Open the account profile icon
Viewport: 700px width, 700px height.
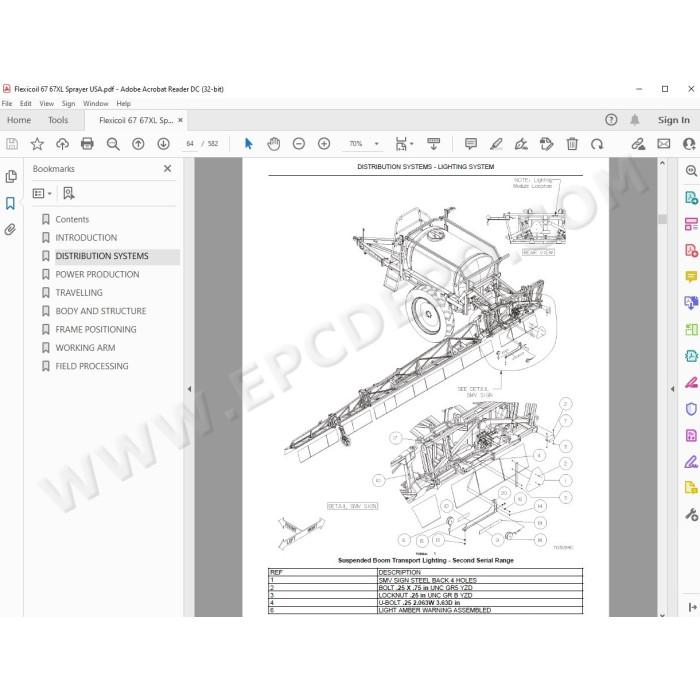(689, 144)
